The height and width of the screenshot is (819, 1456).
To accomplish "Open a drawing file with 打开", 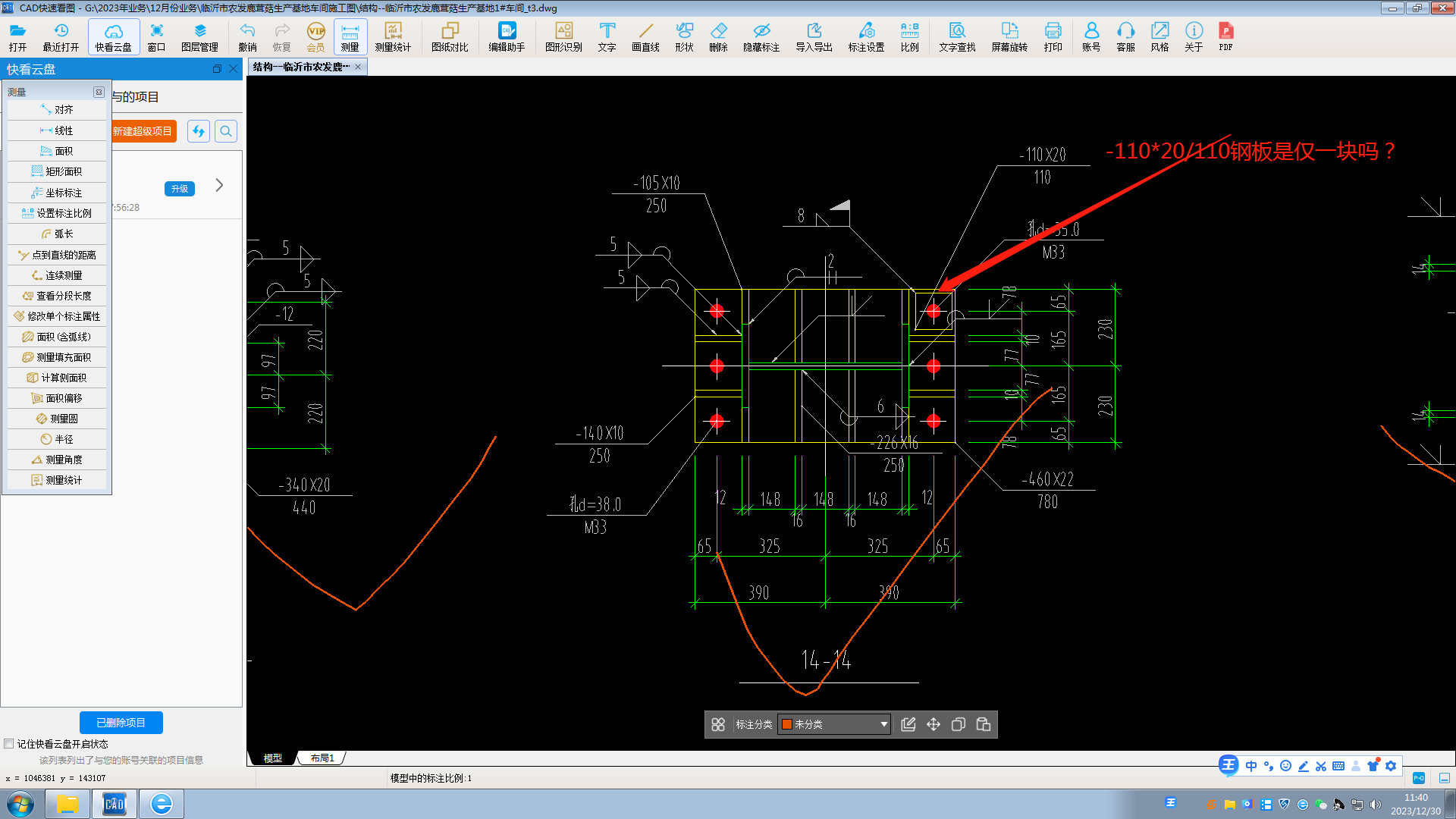I will pyautogui.click(x=17, y=36).
